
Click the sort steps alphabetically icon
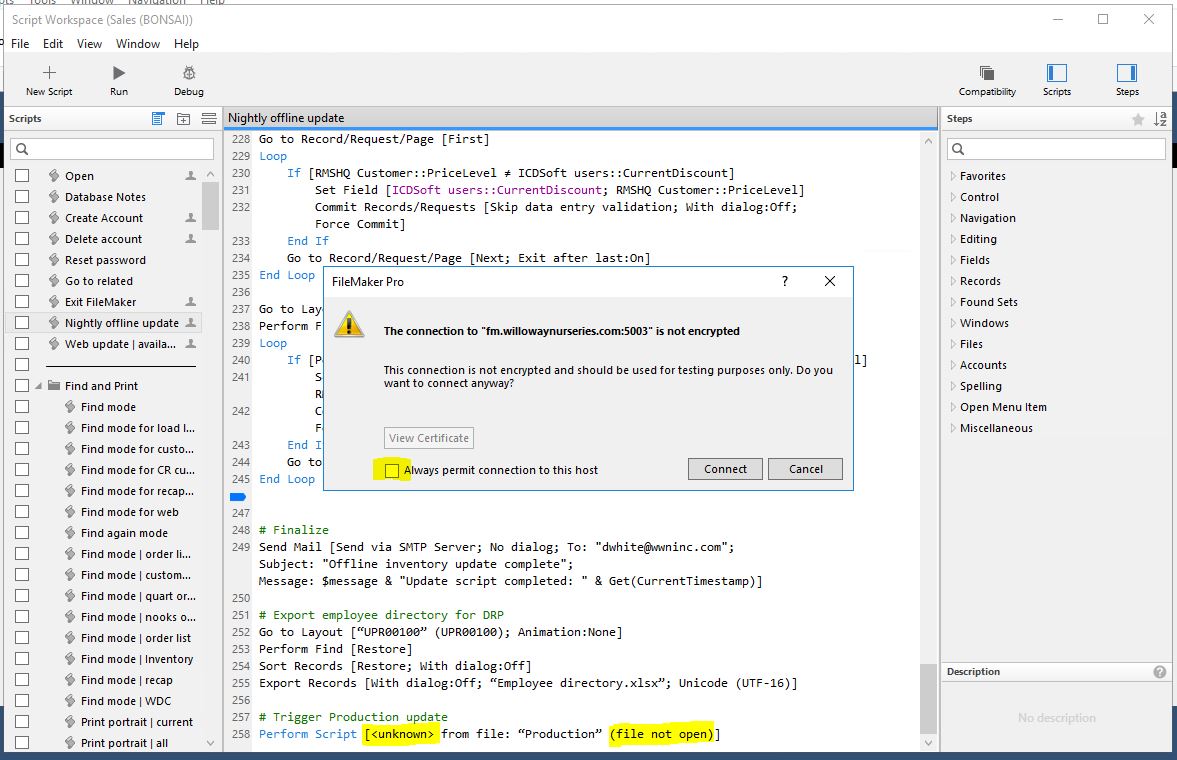pyautogui.click(x=1160, y=119)
